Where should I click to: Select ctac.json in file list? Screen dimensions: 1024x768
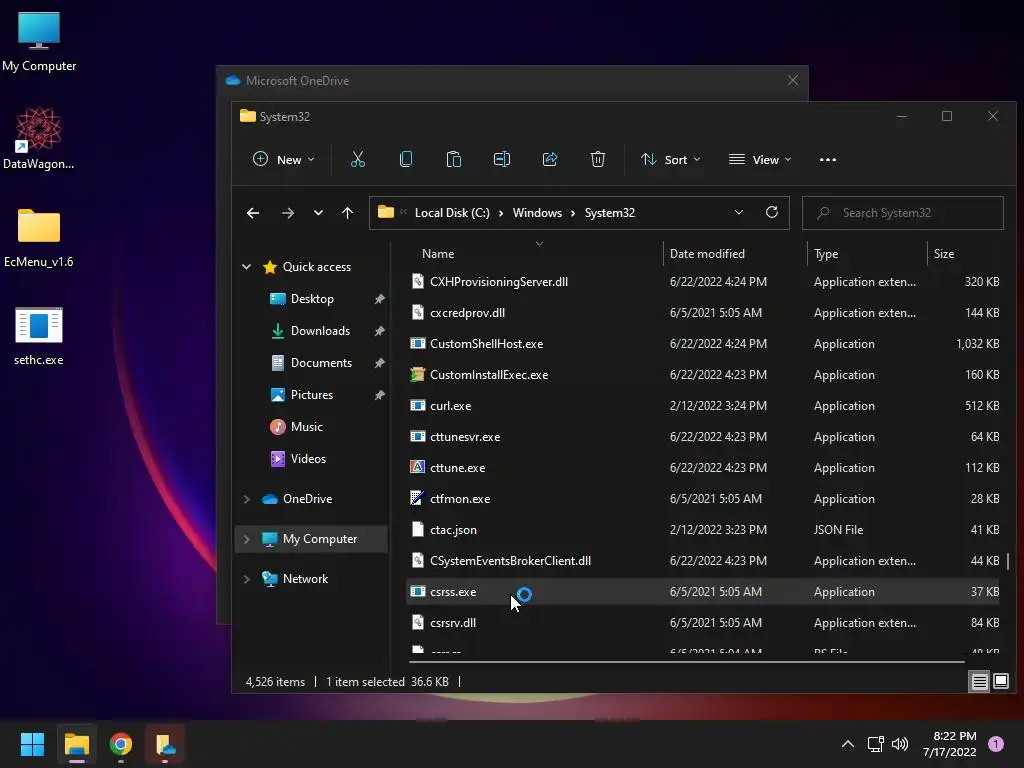tap(703, 530)
